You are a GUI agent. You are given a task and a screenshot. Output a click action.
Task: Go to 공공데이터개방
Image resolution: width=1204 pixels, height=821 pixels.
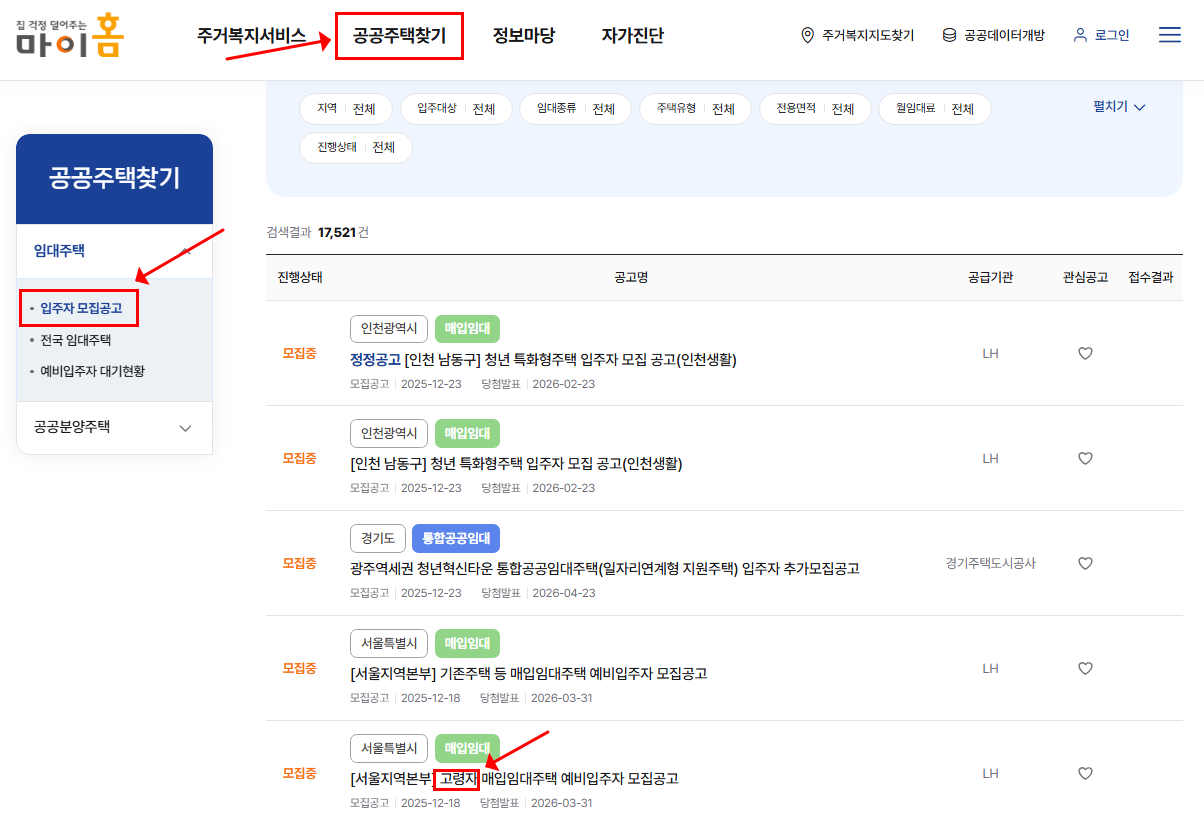pos(1004,35)
